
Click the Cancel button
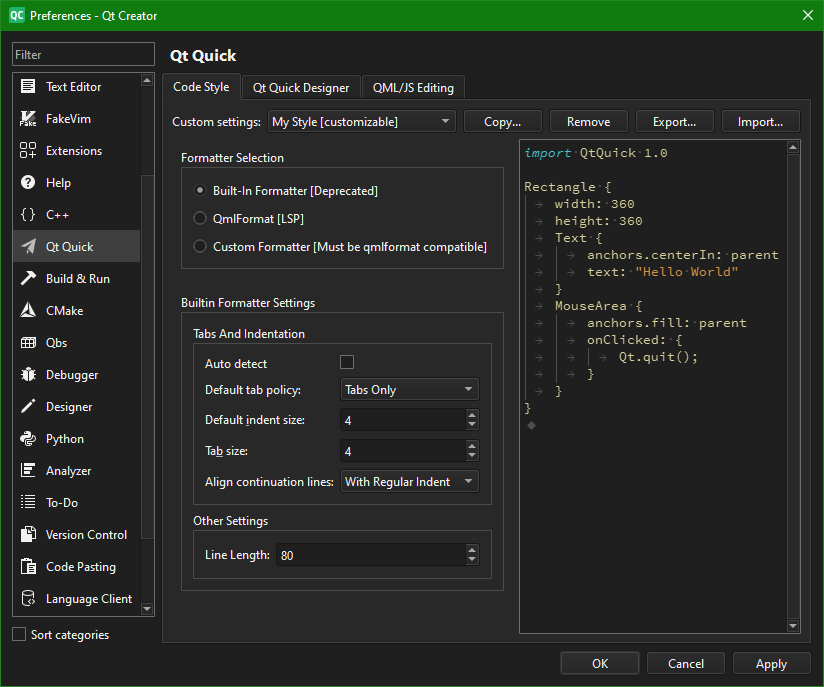(685, 663)
